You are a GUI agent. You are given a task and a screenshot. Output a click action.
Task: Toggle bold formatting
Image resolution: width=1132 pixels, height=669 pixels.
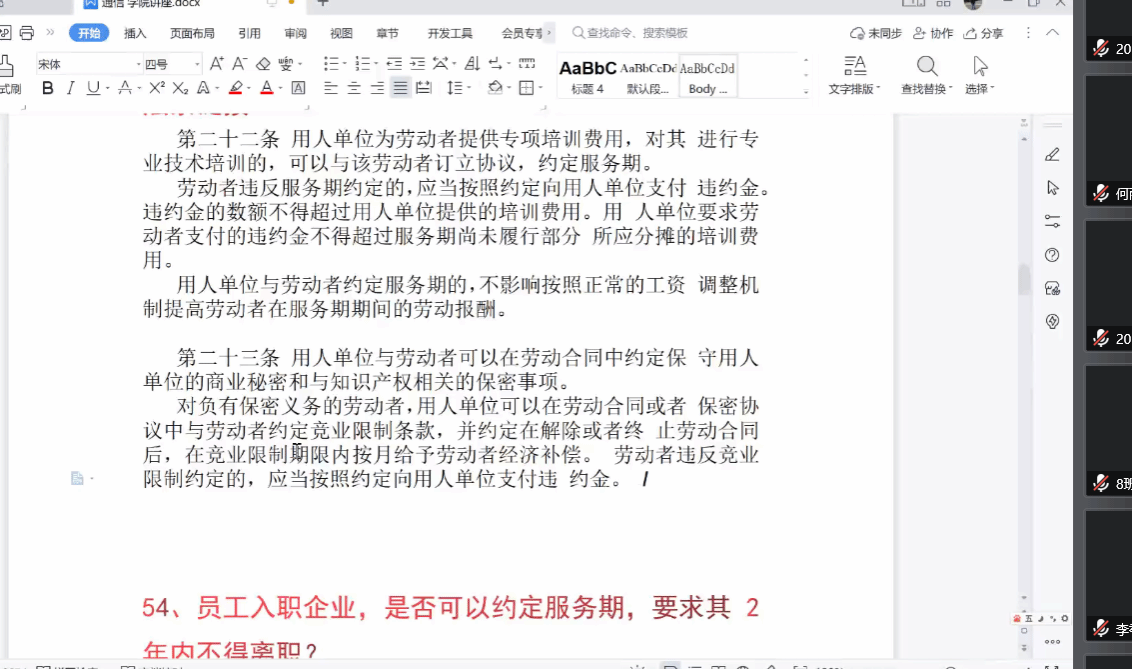tap(48, 88)
